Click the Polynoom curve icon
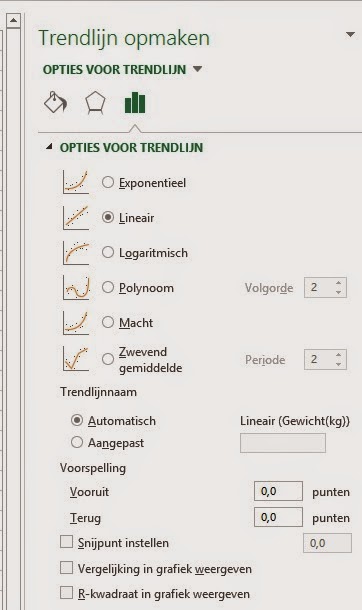Screen dimensions: 362x610 tap(76, 287)
